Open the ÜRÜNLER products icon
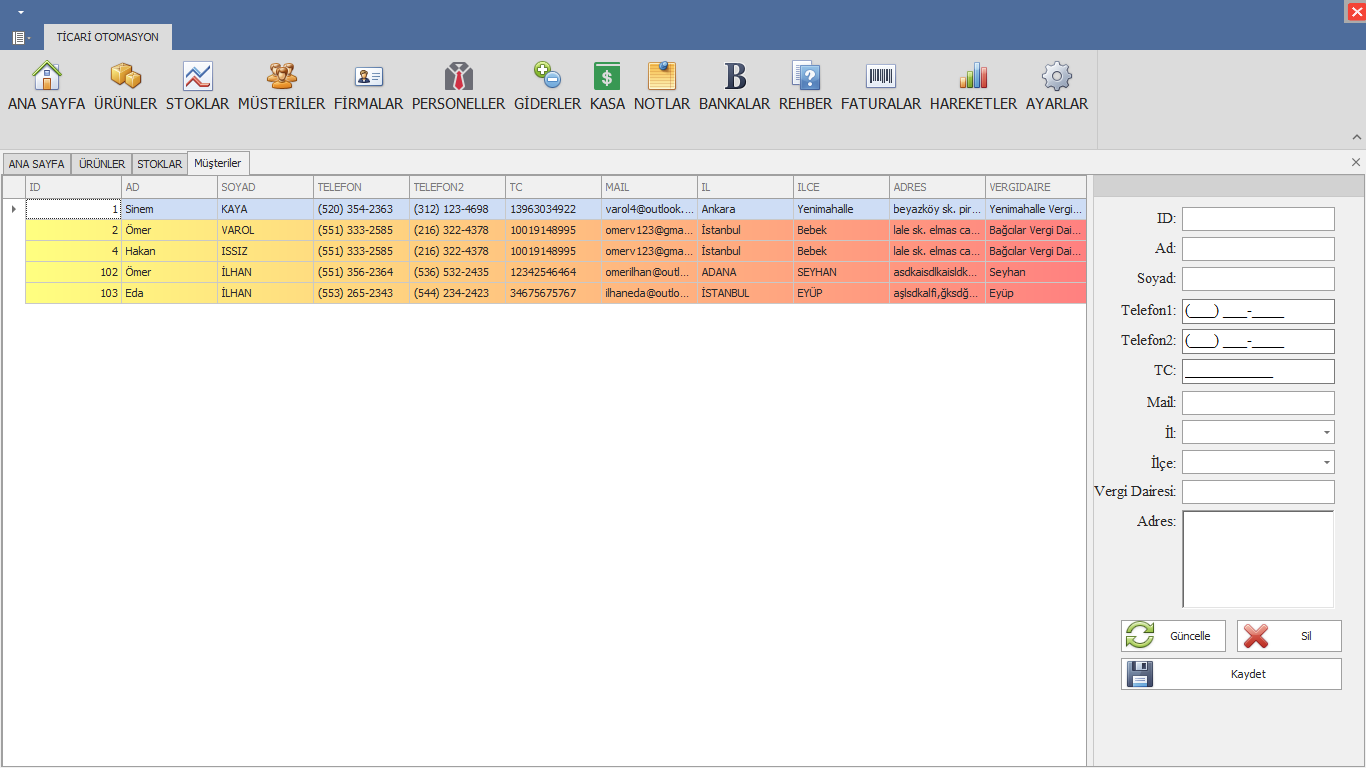The width and height of the screenshot is (1366, 768). click(x=125, y=77)
